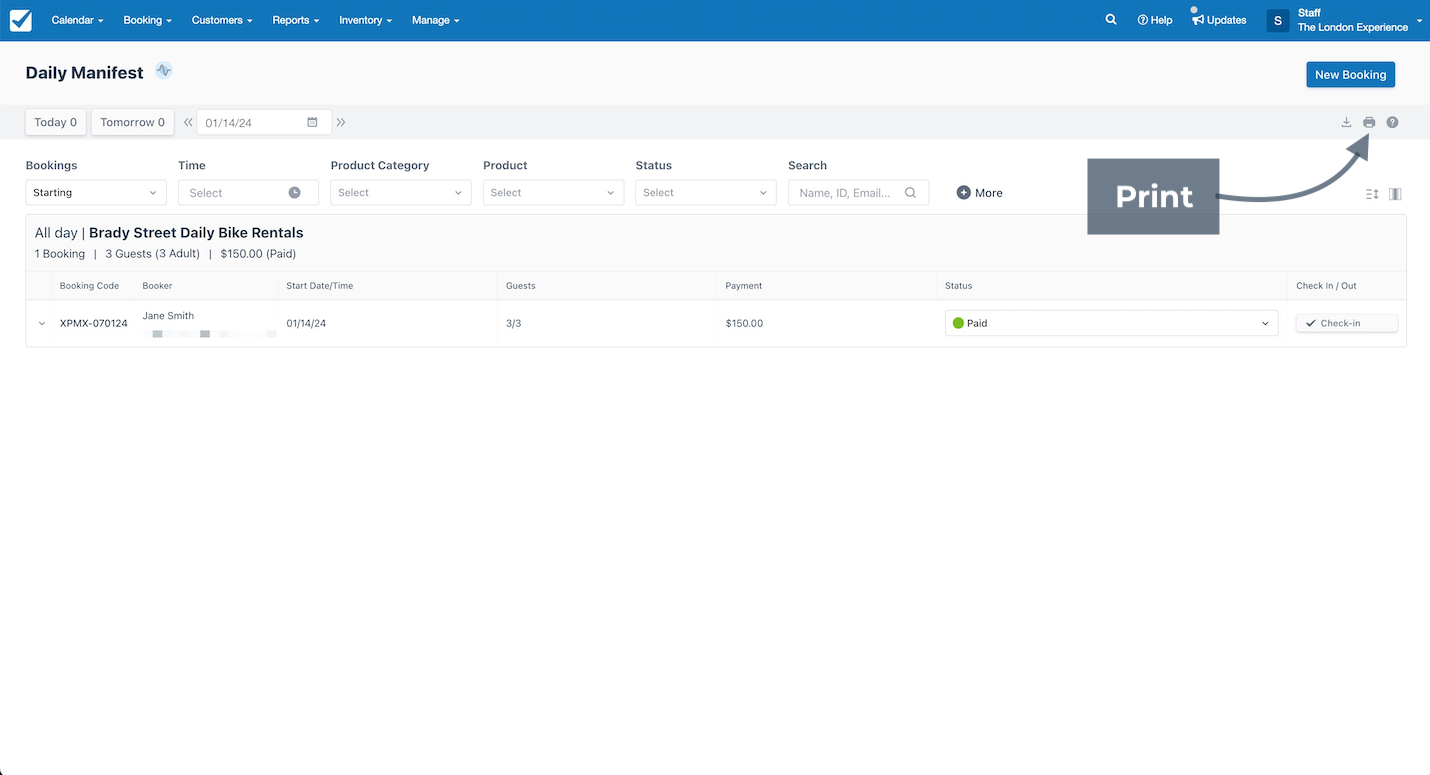The width and height of the screenshot is (1430, 775).
Task: Print the manifest via printer icon
Action: 1369,122
